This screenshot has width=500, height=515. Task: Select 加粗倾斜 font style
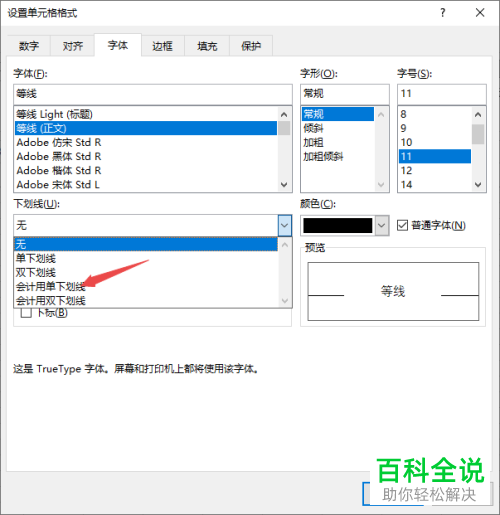338,156
